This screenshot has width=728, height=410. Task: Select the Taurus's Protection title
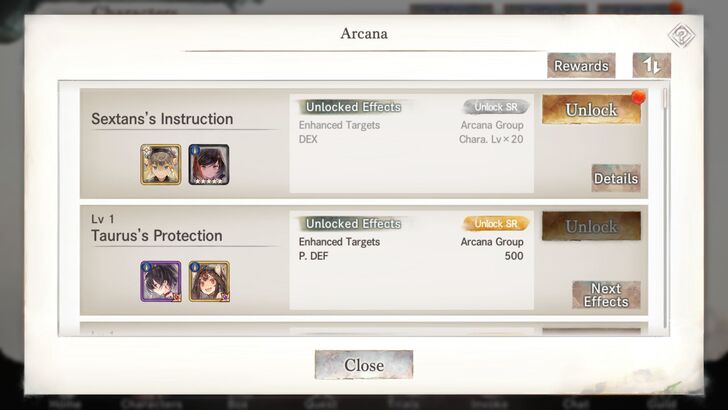[x=156, y=235]
